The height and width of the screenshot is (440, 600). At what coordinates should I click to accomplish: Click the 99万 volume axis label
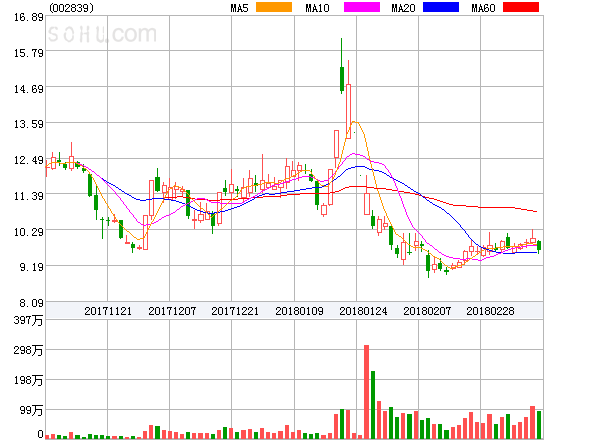point(31,410)
